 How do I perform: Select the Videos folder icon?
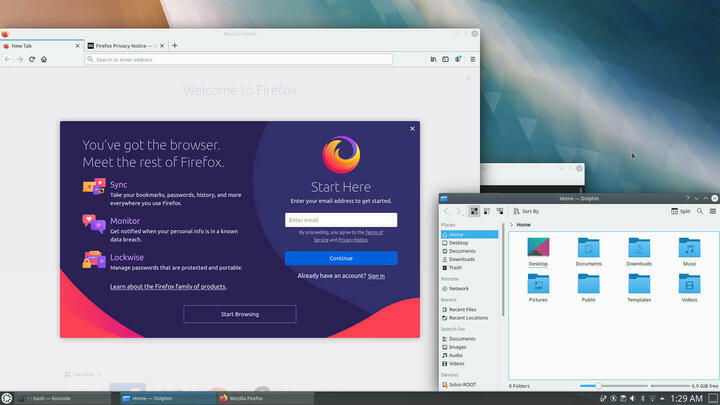click(689, 288)
